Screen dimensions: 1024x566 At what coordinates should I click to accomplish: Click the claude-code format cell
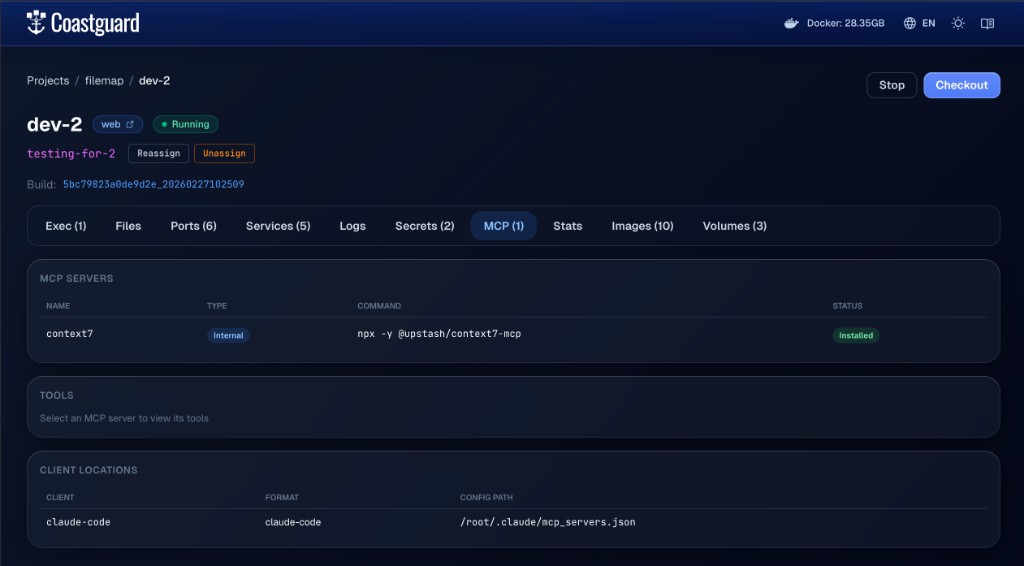(x=293, y=522)
